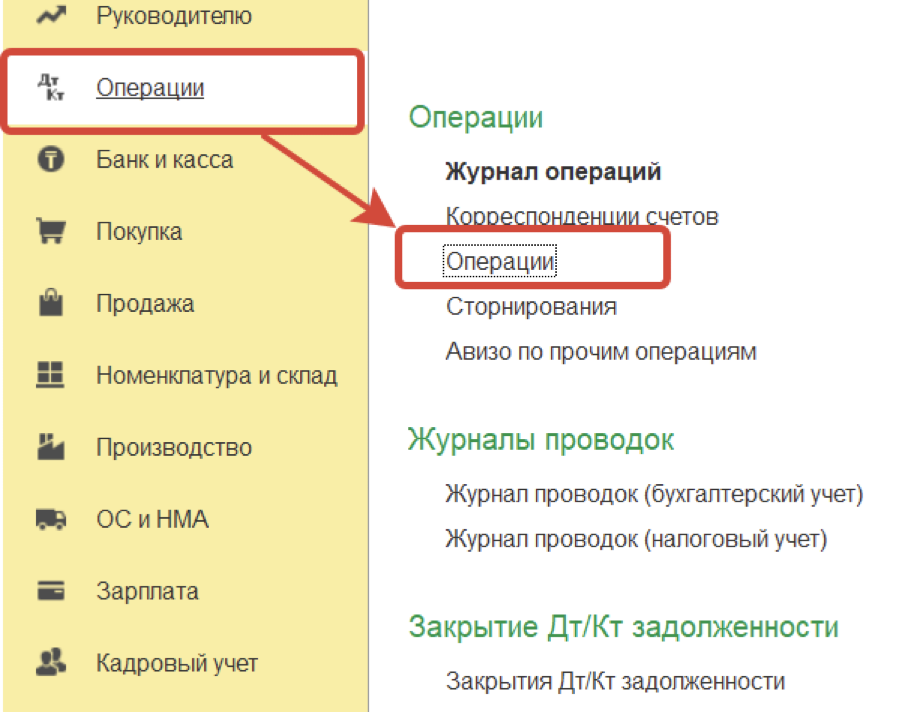Open the Банк и касса section label

[165, 160]
